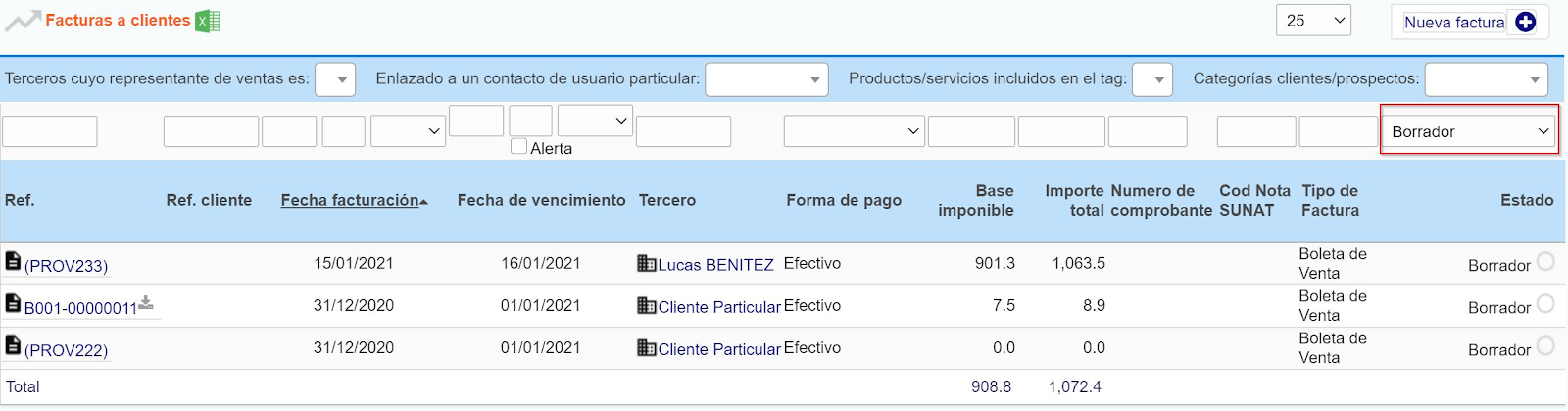The image size is (1568, 411).
Task: Expand Categorías clientes/prospectos dropdown
Action: point(1486,79)
